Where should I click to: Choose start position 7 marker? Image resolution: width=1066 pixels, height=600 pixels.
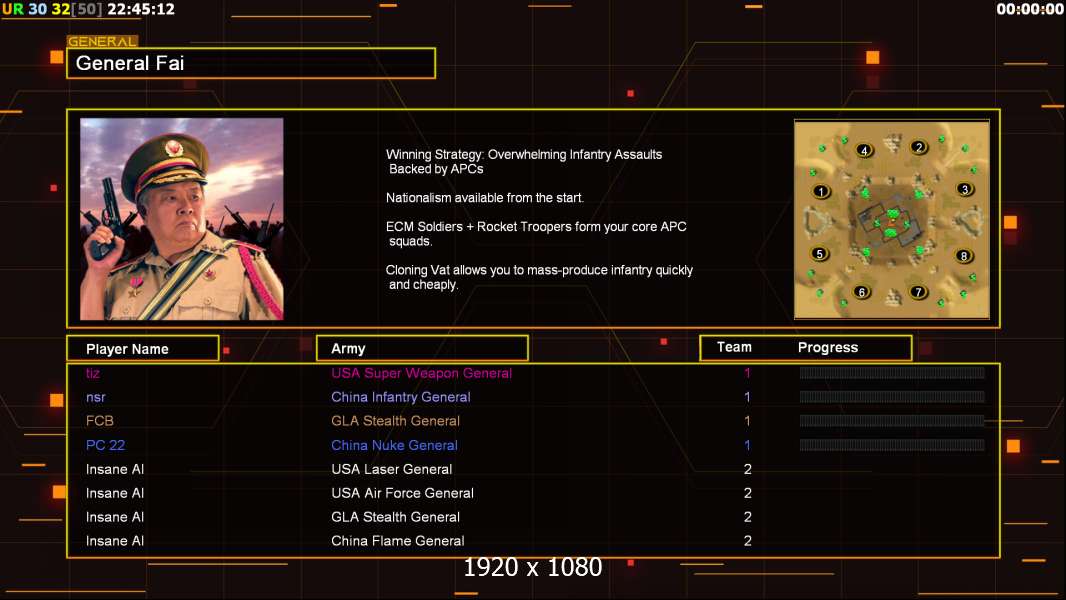coord(919,292)
